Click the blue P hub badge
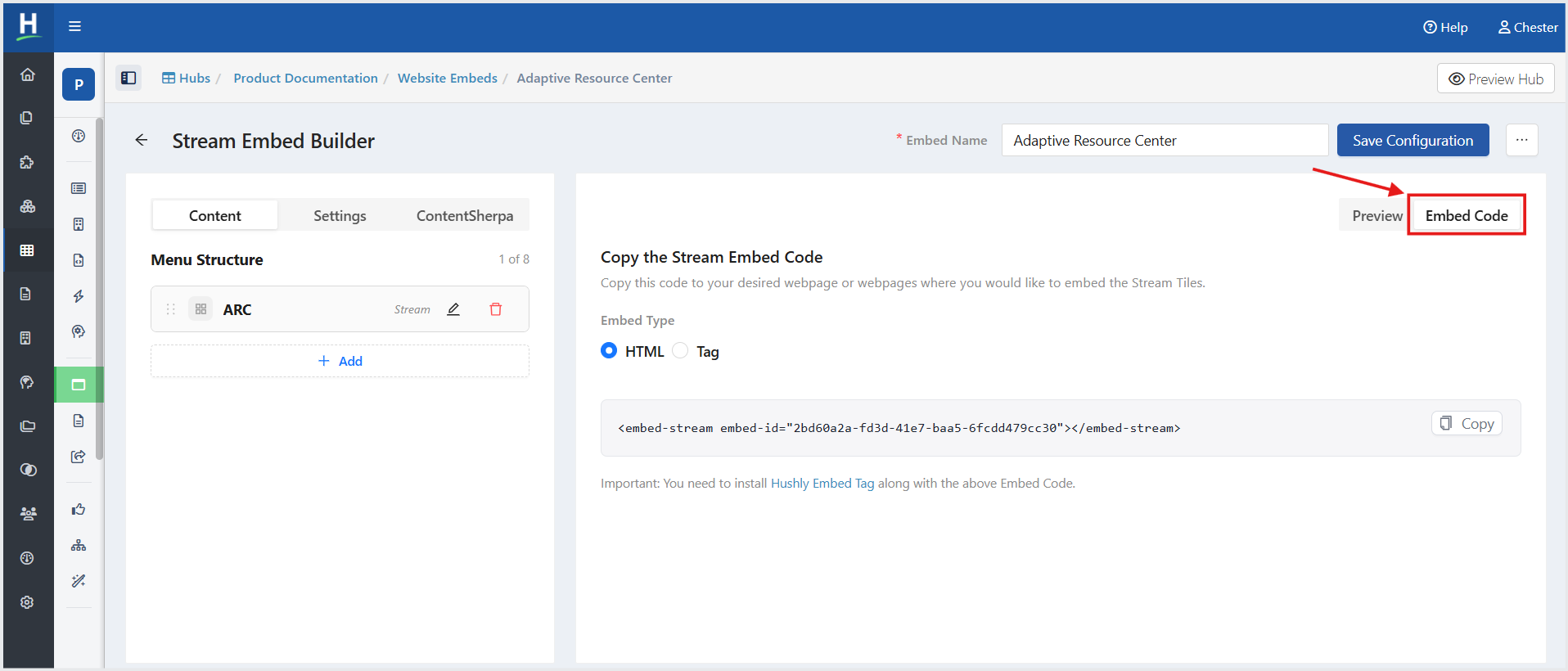This screenshot has width=1568, height=671. pyautogui.click(x=79, y=84)
